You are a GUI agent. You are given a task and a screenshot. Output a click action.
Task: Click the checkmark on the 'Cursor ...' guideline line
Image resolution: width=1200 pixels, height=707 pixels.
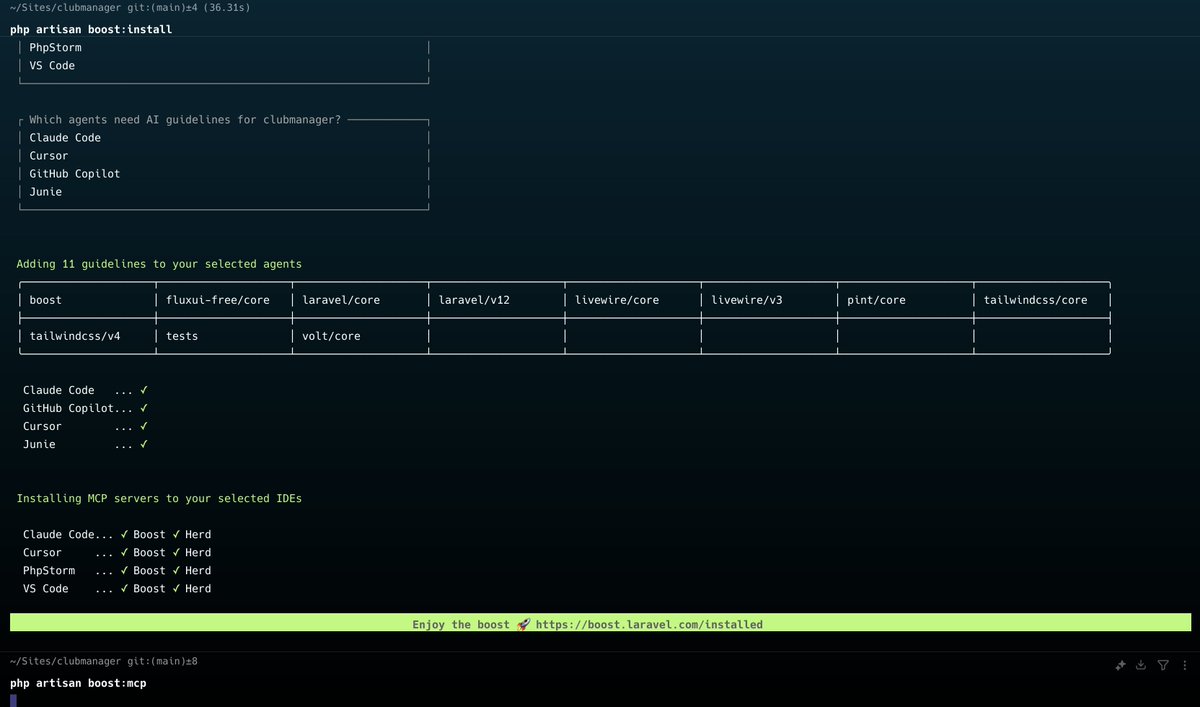(x=144, y=426)
